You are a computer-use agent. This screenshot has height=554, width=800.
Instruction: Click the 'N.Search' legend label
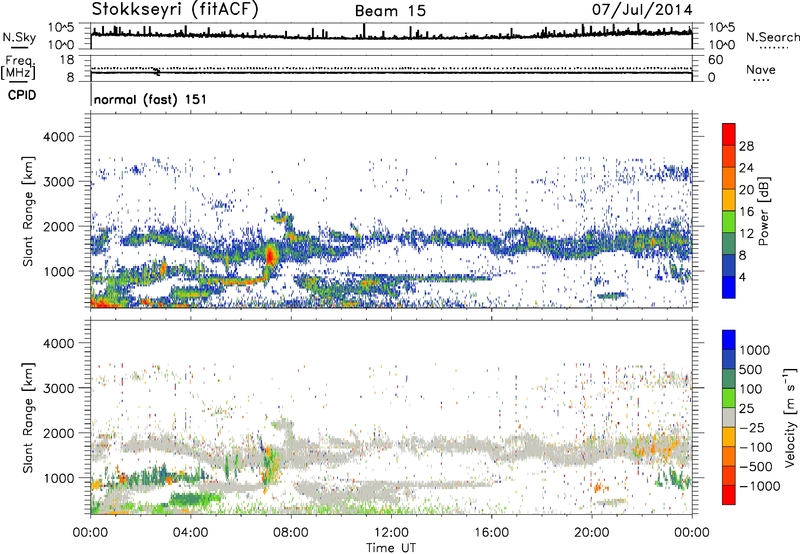pyautogui.click(x=772, y=37)
